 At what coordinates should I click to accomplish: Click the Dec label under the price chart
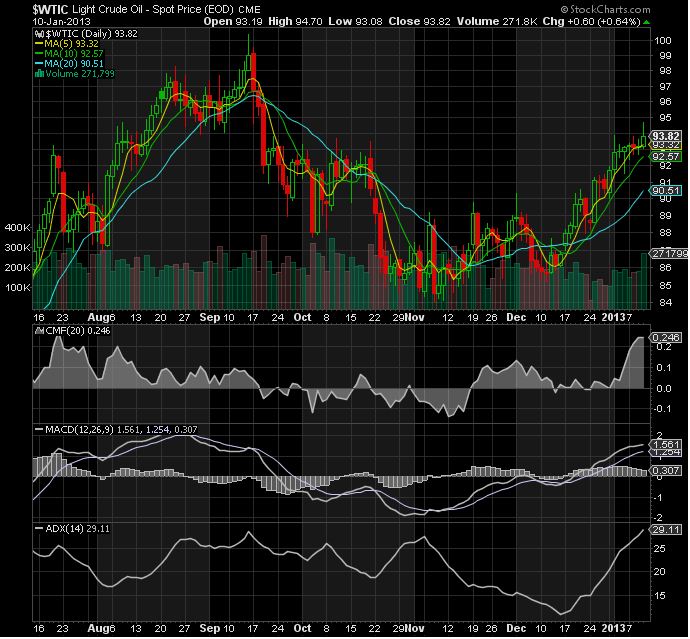click(516, 317)
